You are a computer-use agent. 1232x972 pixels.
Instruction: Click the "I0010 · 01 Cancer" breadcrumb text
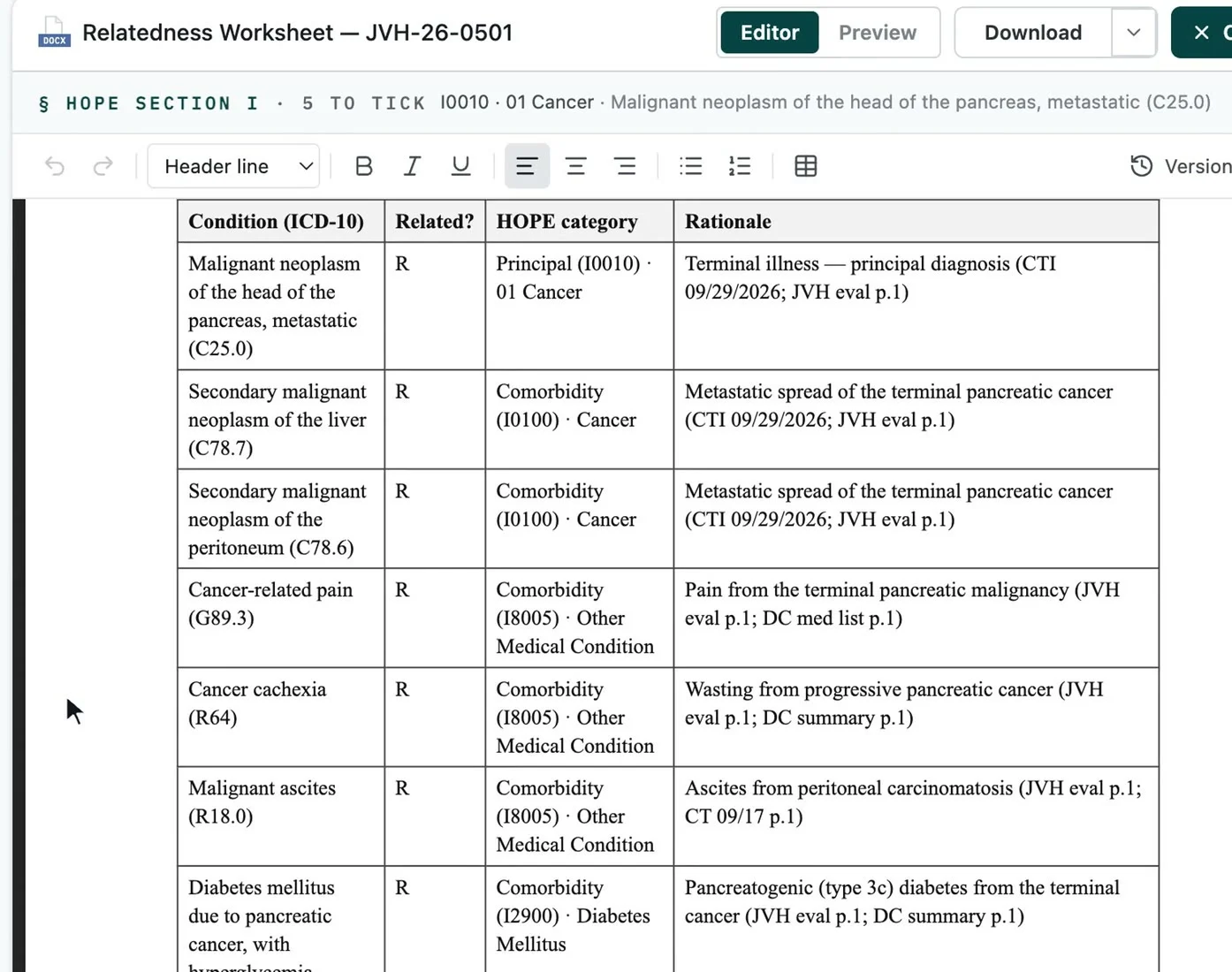tap(517, 103)
